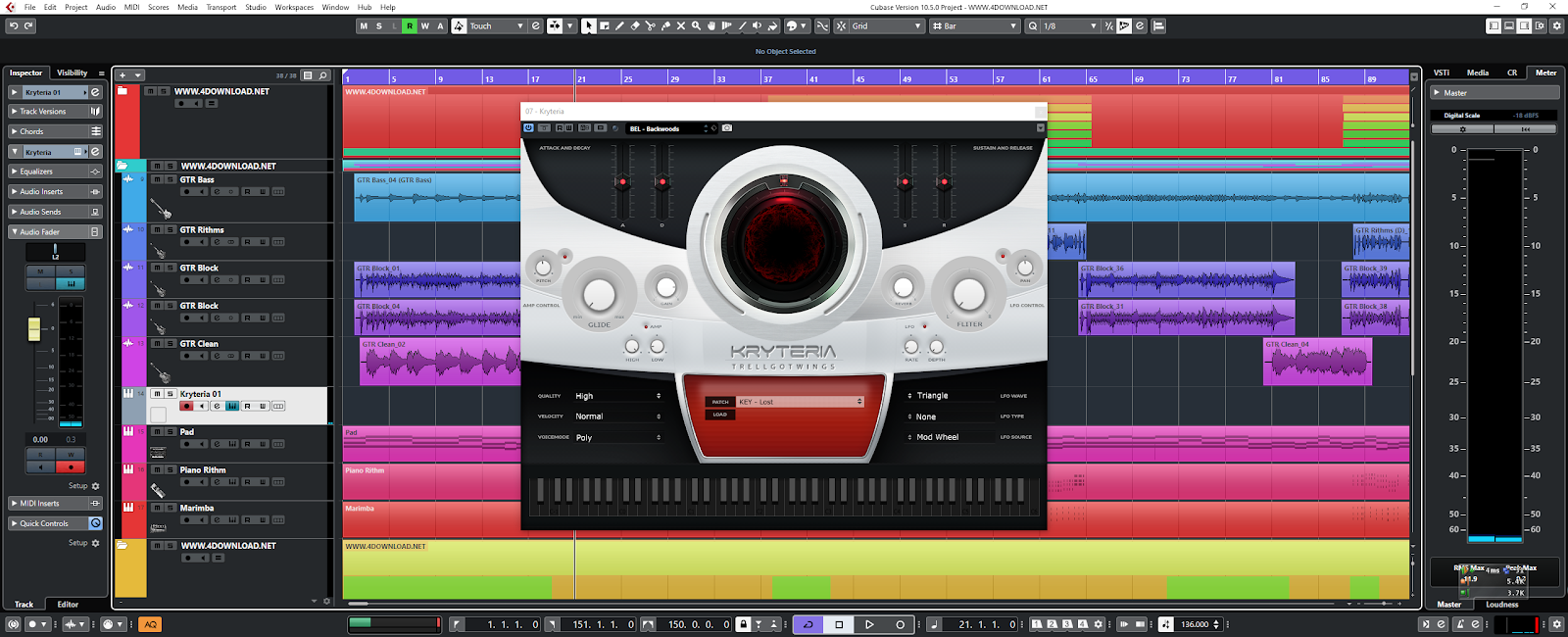1568x637 pixels.
Task: Click the tempo 136.000 field
Action: click(x=1197, y=624)
